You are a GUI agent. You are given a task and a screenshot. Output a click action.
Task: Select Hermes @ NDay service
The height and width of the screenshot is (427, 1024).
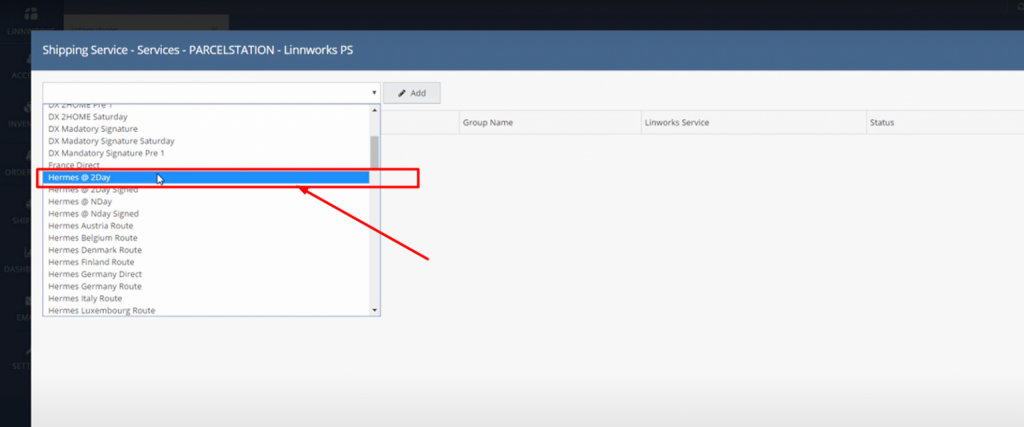pos(206,202)
